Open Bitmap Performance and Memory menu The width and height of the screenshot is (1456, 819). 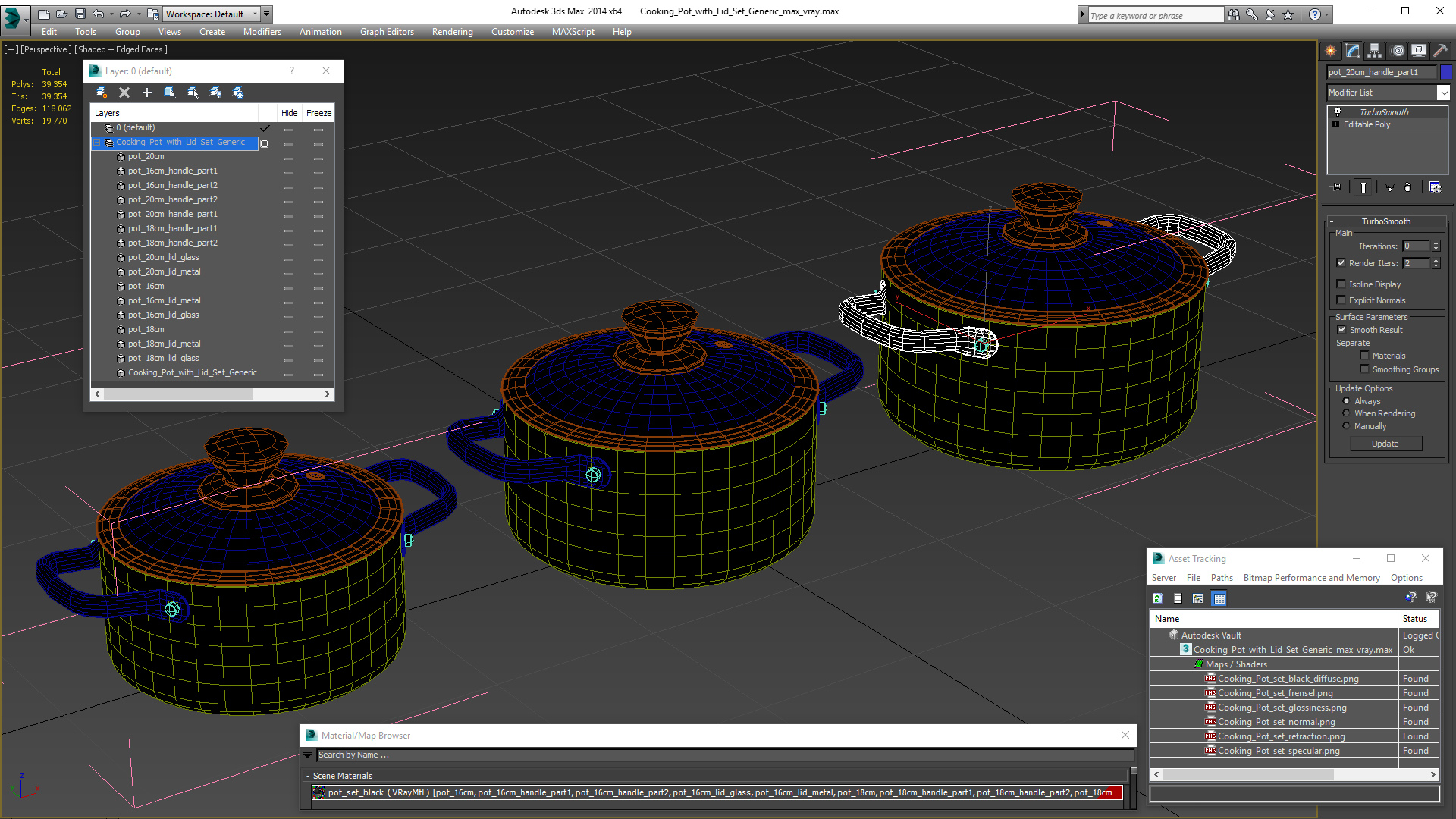[x=1311, y=578]
